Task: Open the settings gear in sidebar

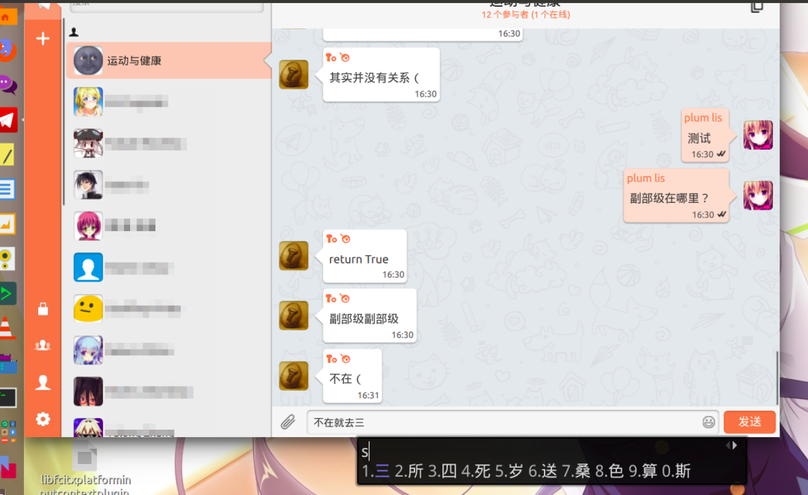Action: pyautogui.click(x=43, y=419)
